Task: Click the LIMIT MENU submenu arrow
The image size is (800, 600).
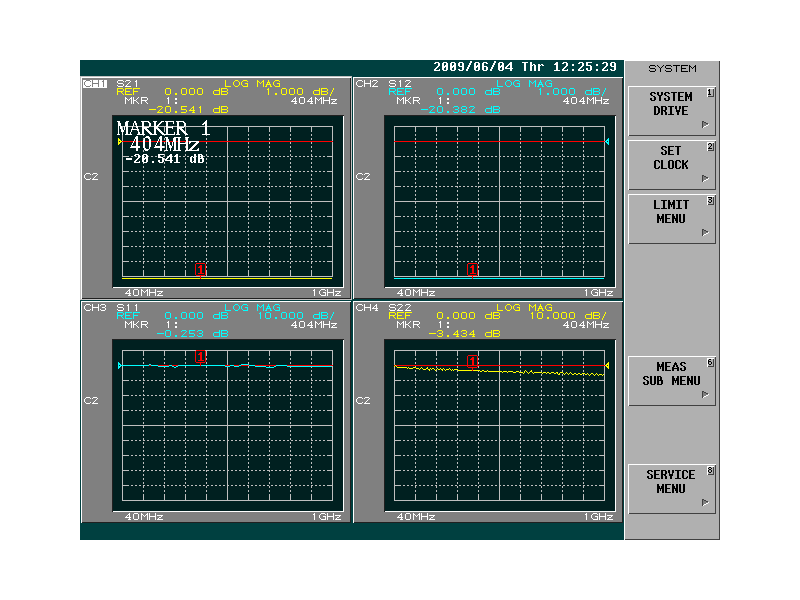Action: pyautogui.click(x=705, y=232)
